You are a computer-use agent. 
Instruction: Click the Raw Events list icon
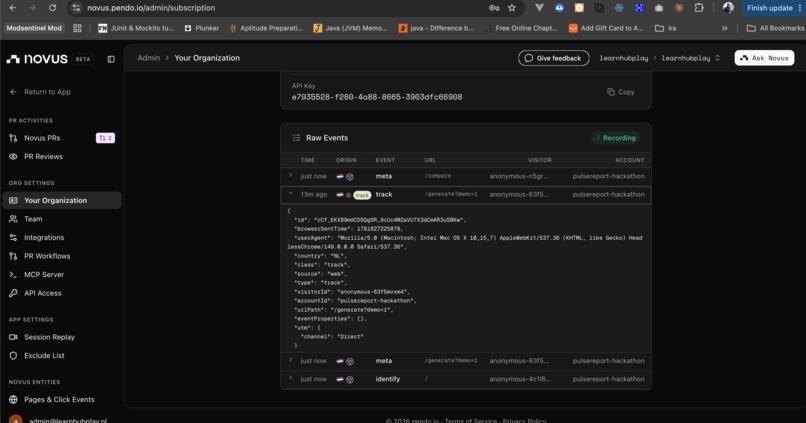tap(296, 138)
